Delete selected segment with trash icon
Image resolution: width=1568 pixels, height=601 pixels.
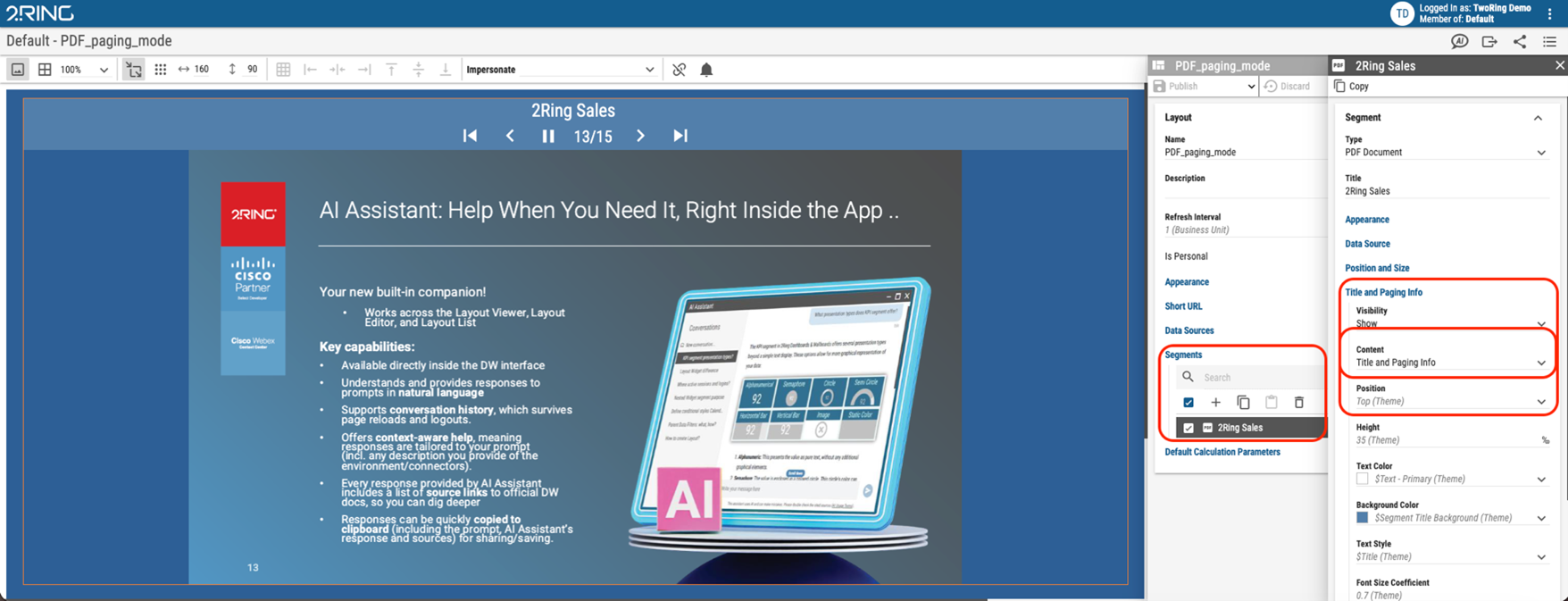click(x=1299, y=403)
